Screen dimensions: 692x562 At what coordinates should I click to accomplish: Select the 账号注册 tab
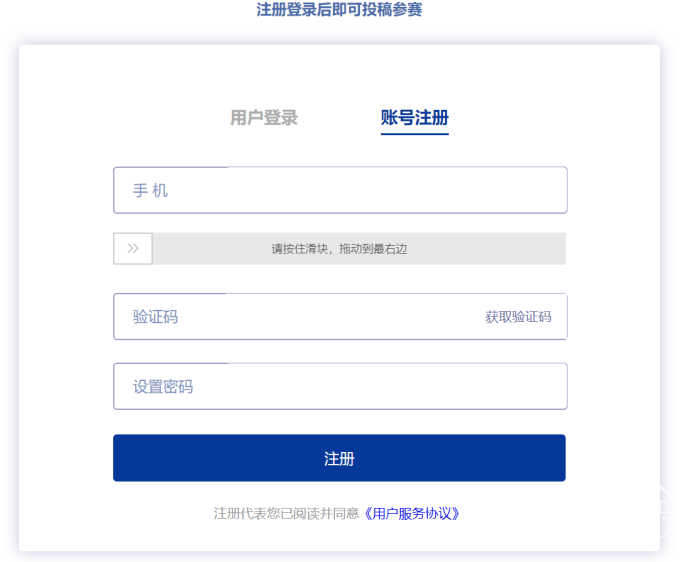[x=414, y=118]
